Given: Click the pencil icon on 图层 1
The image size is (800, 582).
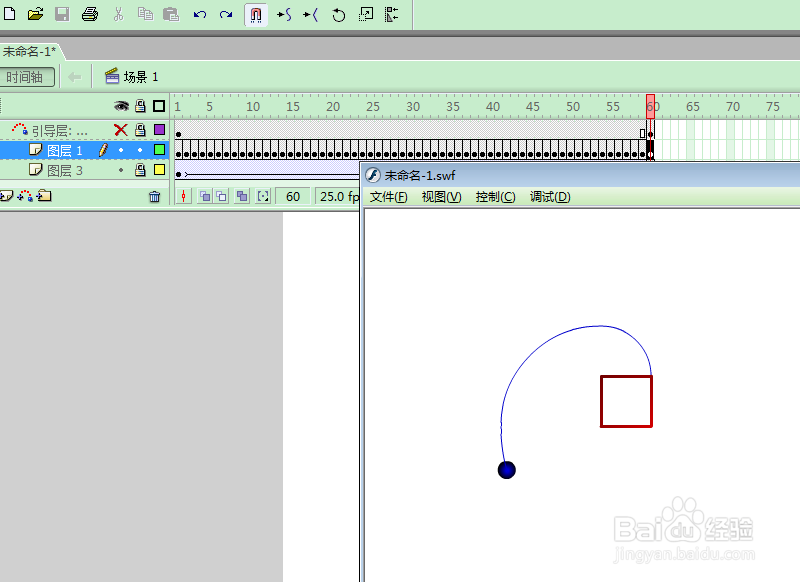Looking at the screenshot, I should point(103,150).
